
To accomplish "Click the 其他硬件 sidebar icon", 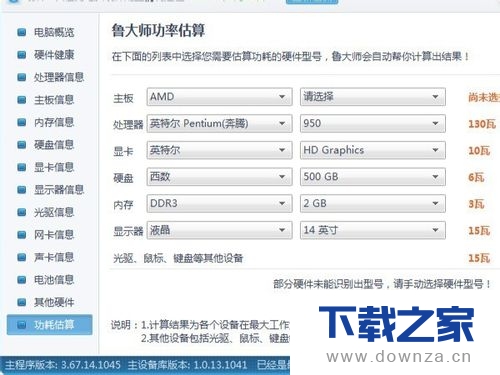I will coord(22,302).
